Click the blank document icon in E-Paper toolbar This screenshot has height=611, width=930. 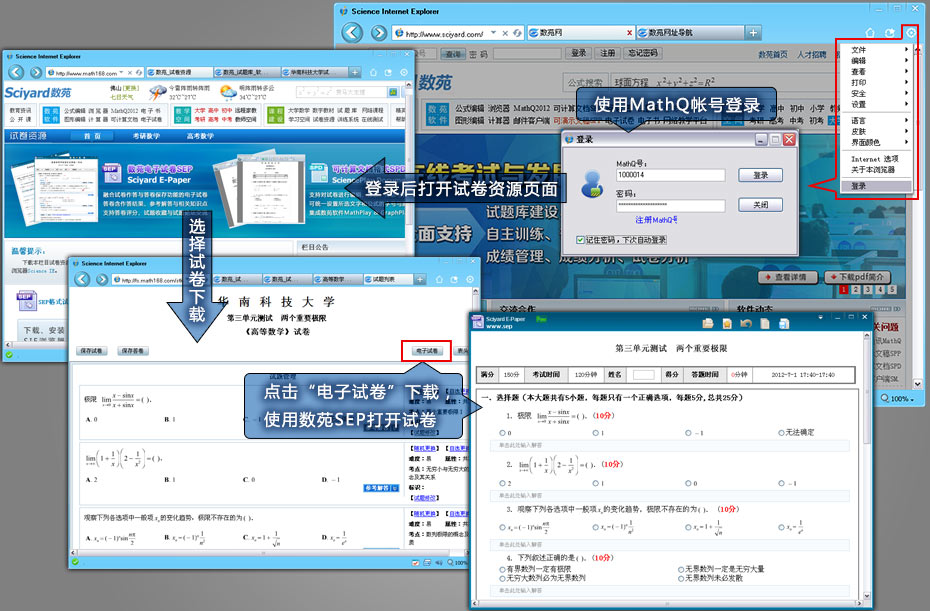click(x=765, y=323)
